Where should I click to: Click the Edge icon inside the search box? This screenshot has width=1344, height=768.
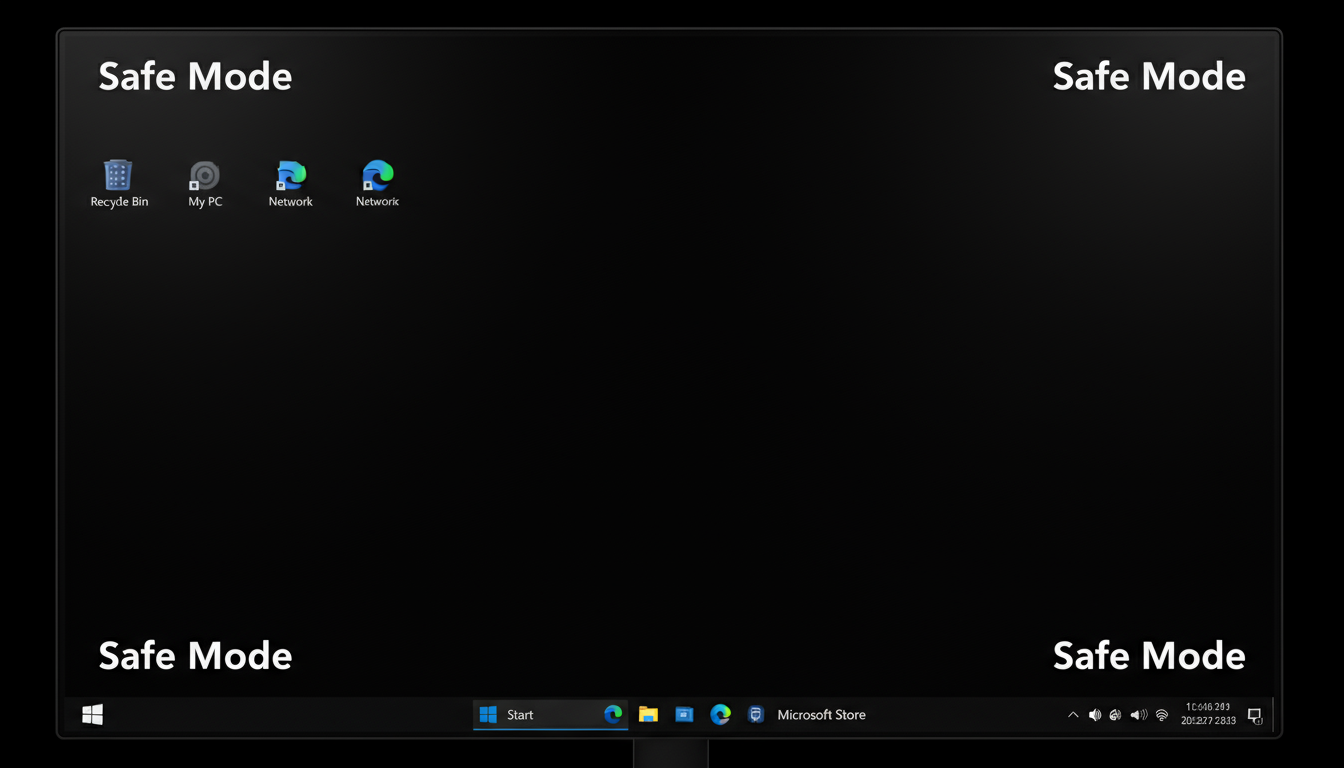pyautogui.click(x=613, y=715)
